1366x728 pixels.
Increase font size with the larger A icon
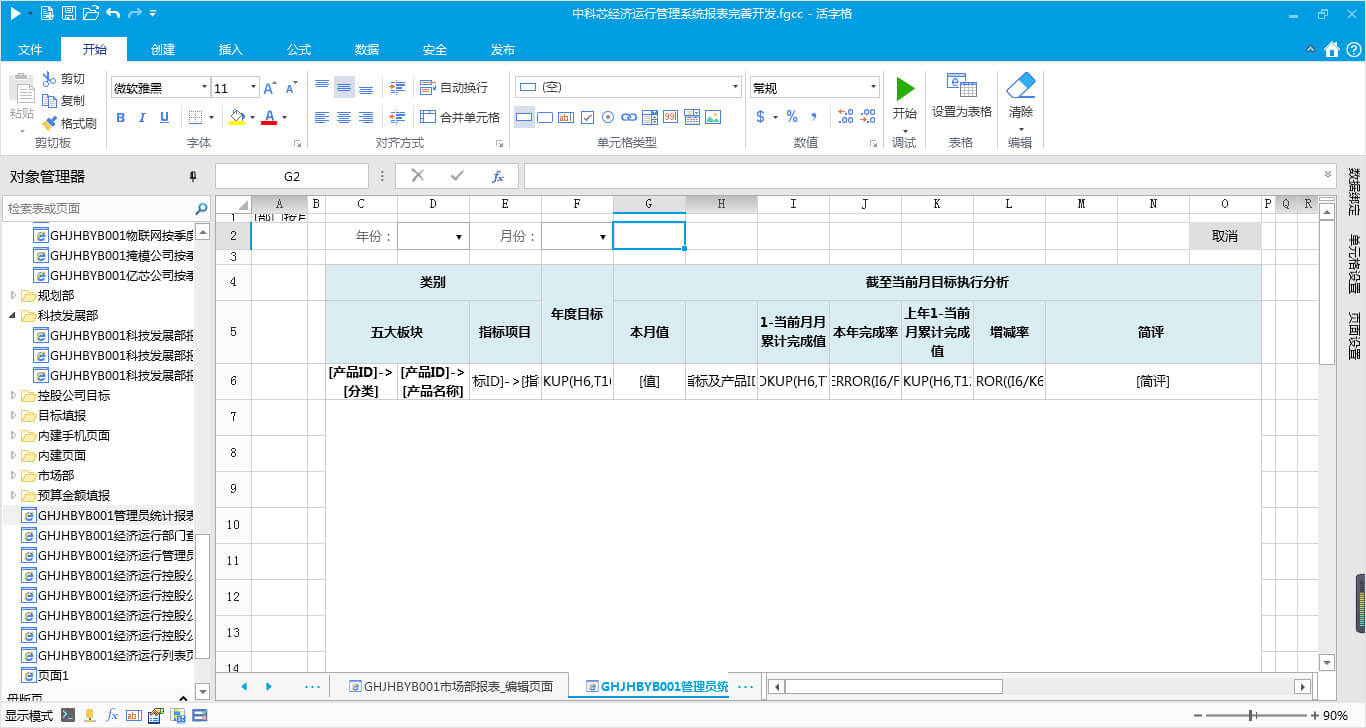(x=271, y=88)
